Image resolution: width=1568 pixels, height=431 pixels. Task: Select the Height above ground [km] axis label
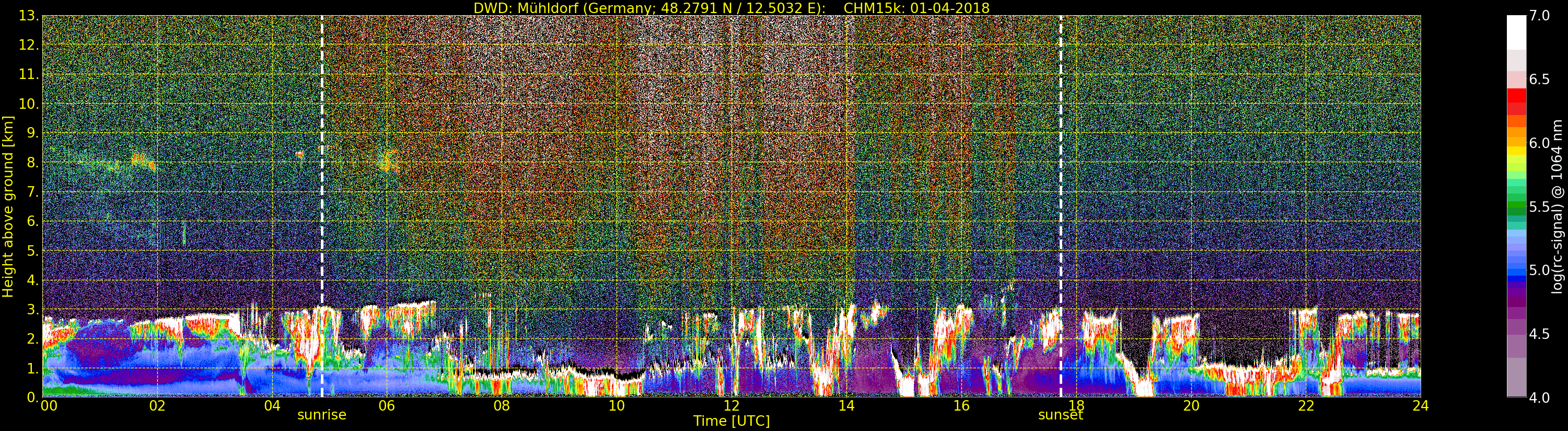pos(8,206)
